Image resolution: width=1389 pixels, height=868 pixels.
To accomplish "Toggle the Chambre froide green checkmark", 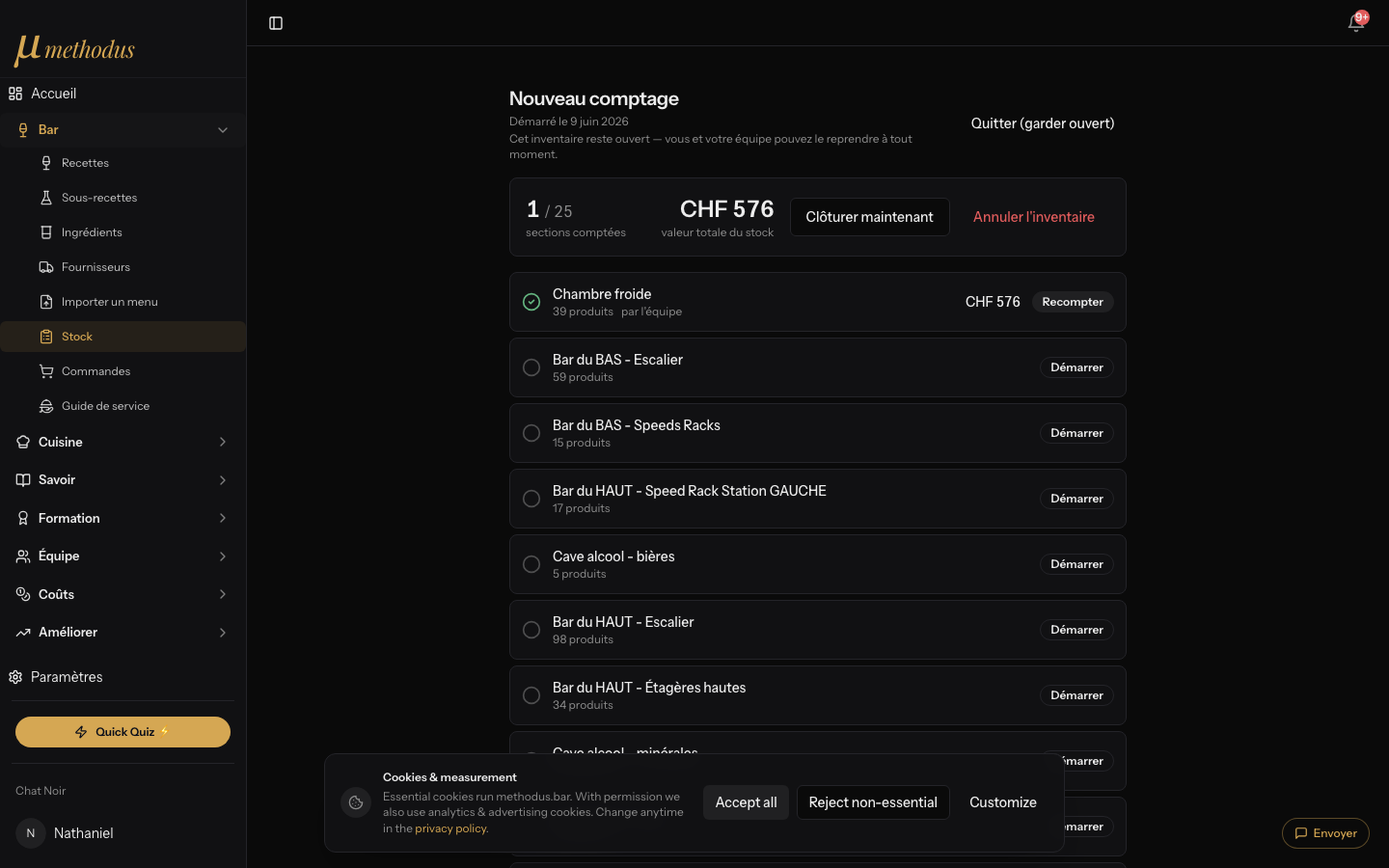I will pos(531,302).
